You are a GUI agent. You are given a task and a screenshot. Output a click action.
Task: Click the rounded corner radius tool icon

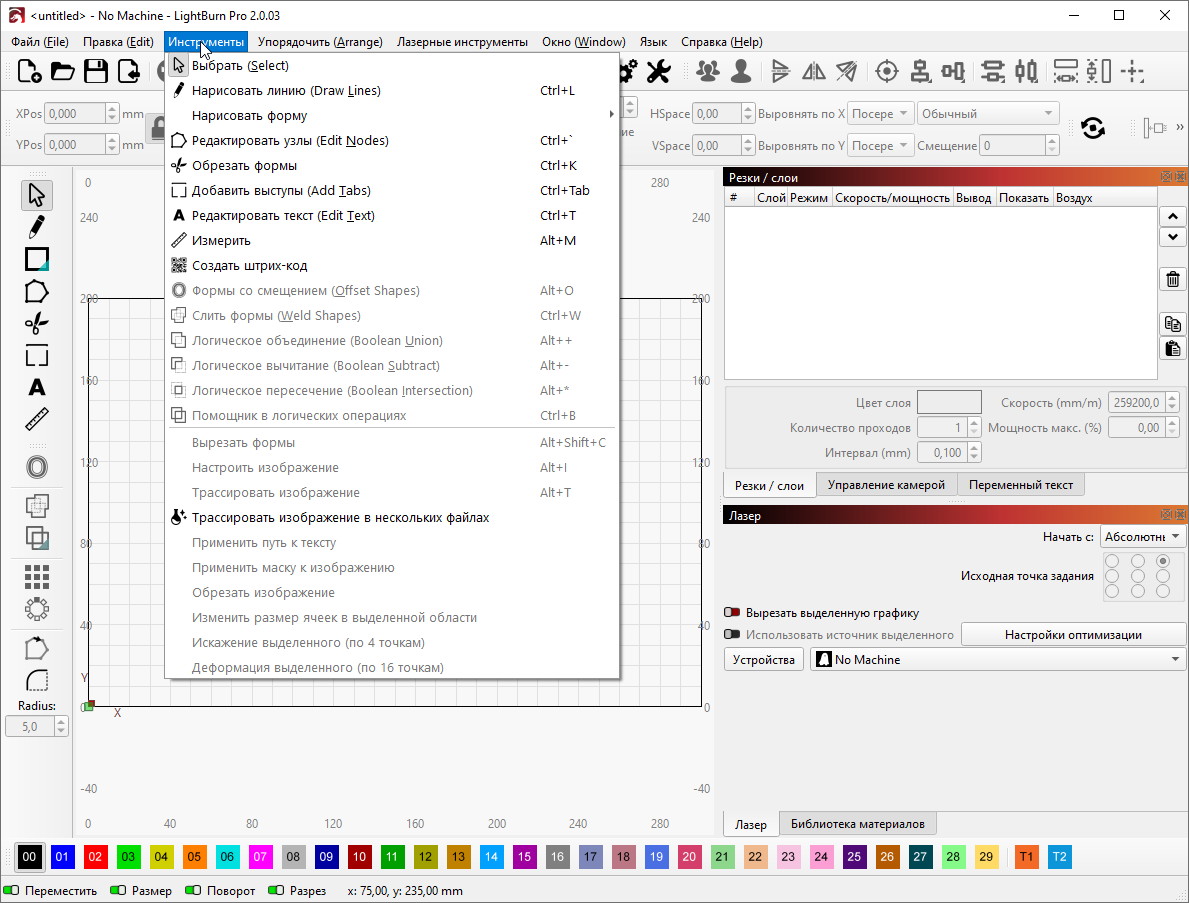[36, 680]
